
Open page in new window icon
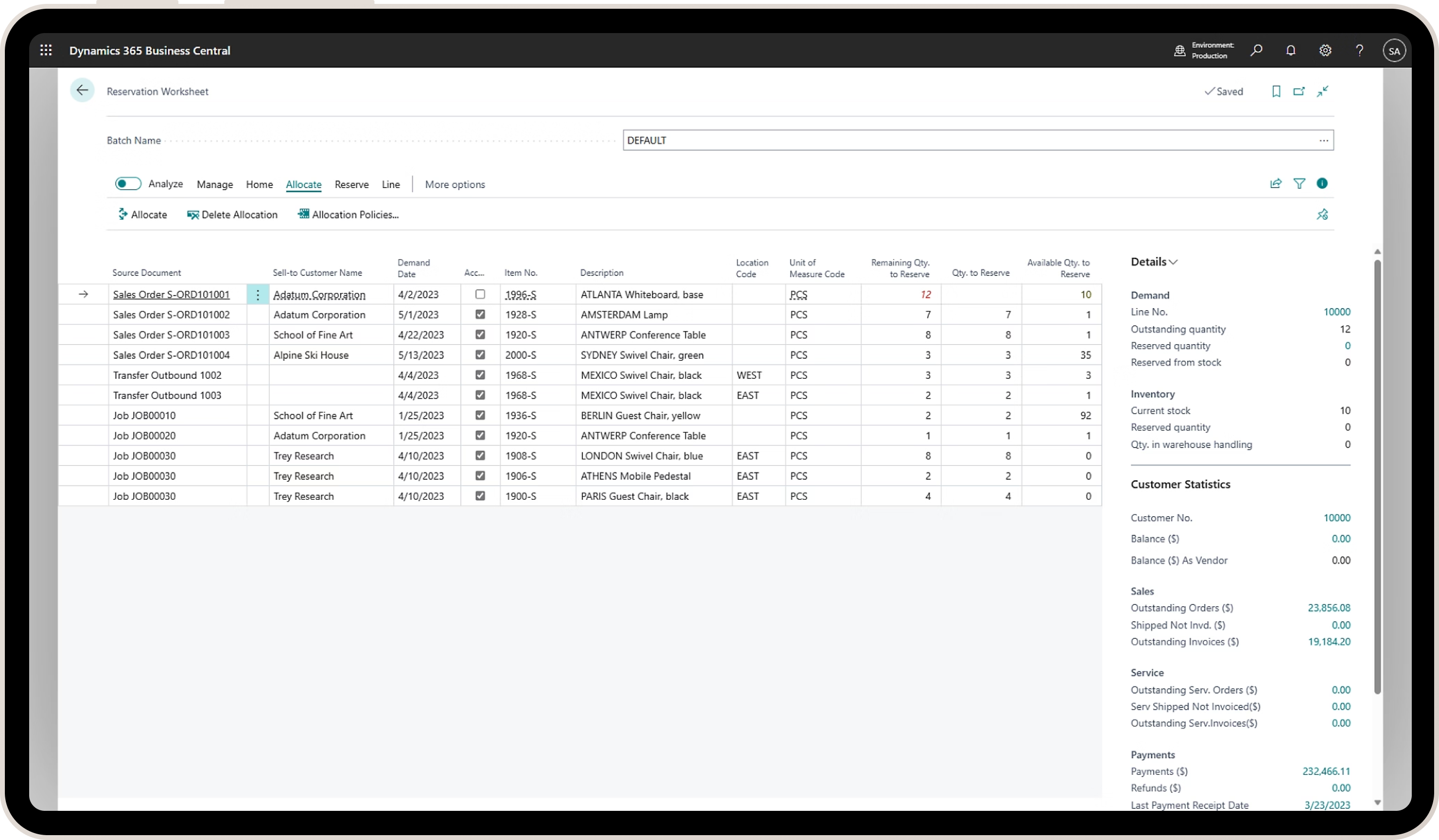pos(1299,91)
